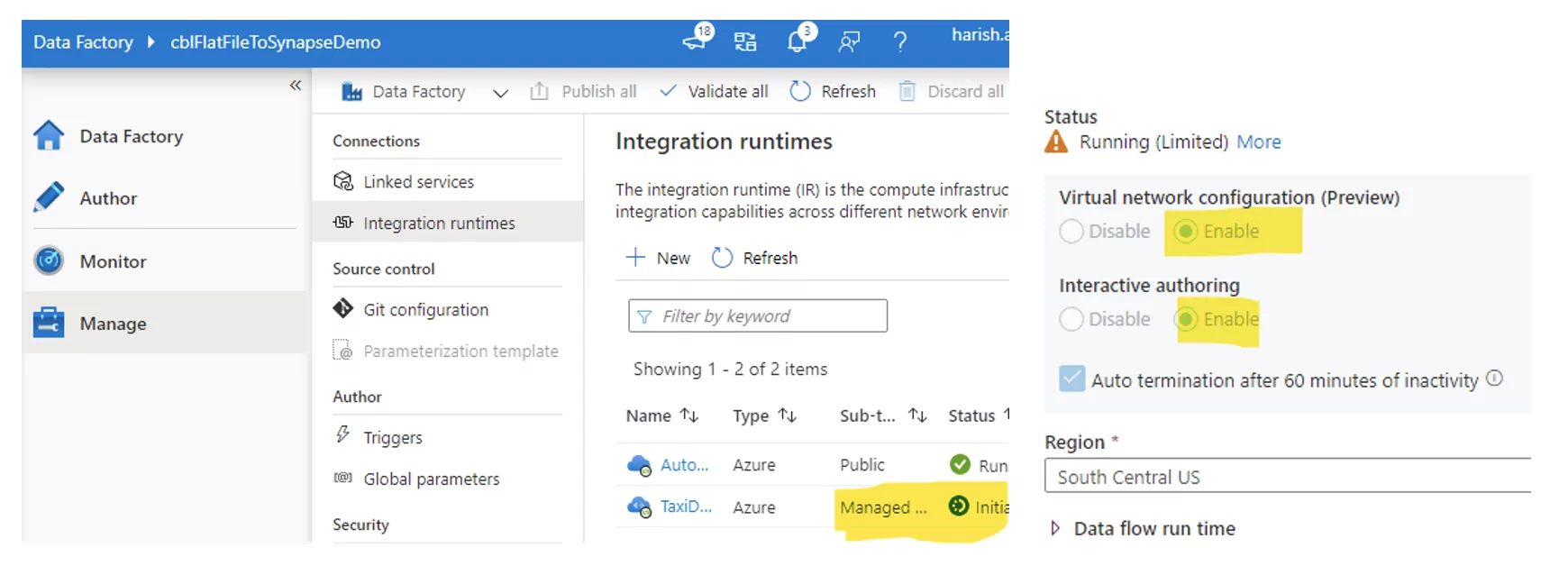
Task: Open the notifications bell with badge 3
Action: (799, 40)
